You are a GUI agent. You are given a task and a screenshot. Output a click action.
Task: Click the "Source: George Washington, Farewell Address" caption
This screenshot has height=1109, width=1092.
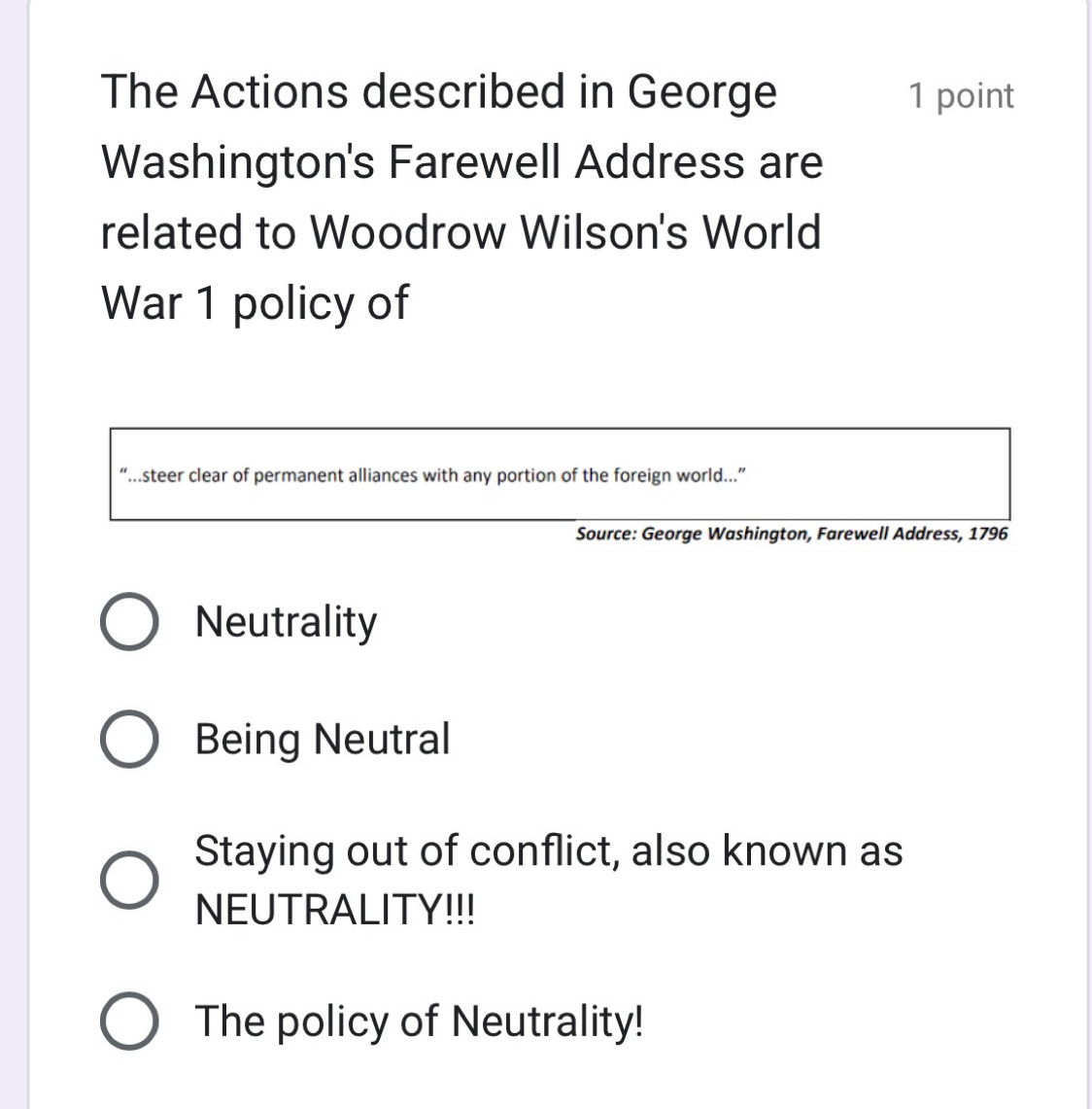tap(768, 534)
